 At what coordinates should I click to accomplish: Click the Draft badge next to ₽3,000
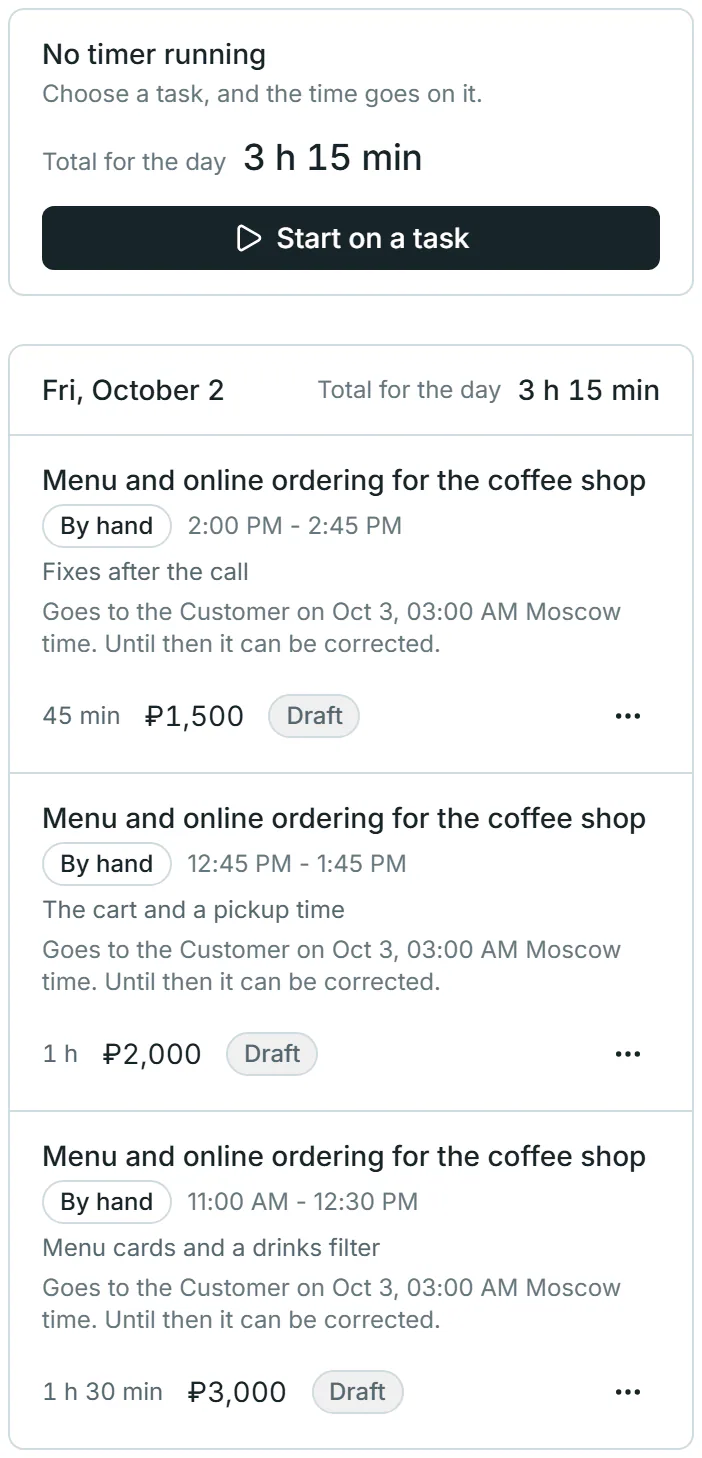click(x=357, y=1392)
